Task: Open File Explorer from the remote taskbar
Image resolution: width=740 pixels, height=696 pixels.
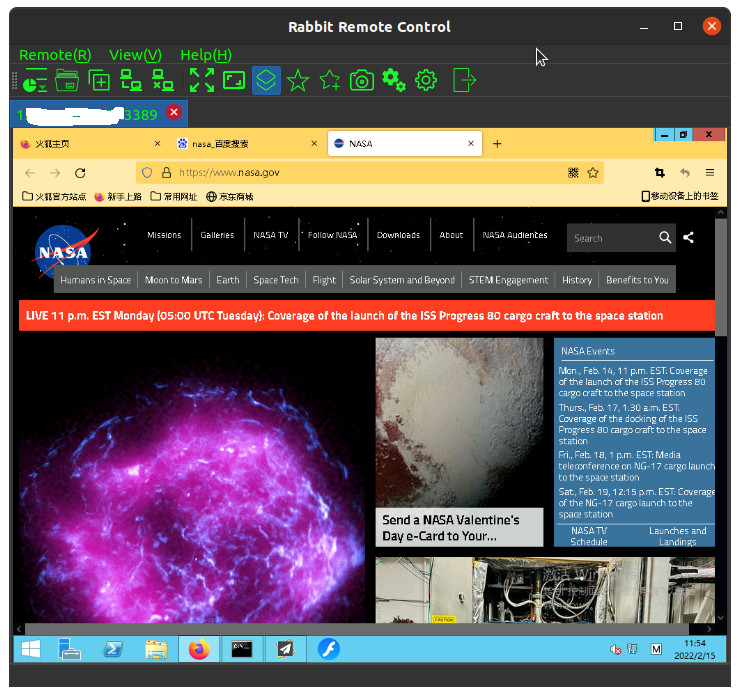Action: (x=156, y=649)
